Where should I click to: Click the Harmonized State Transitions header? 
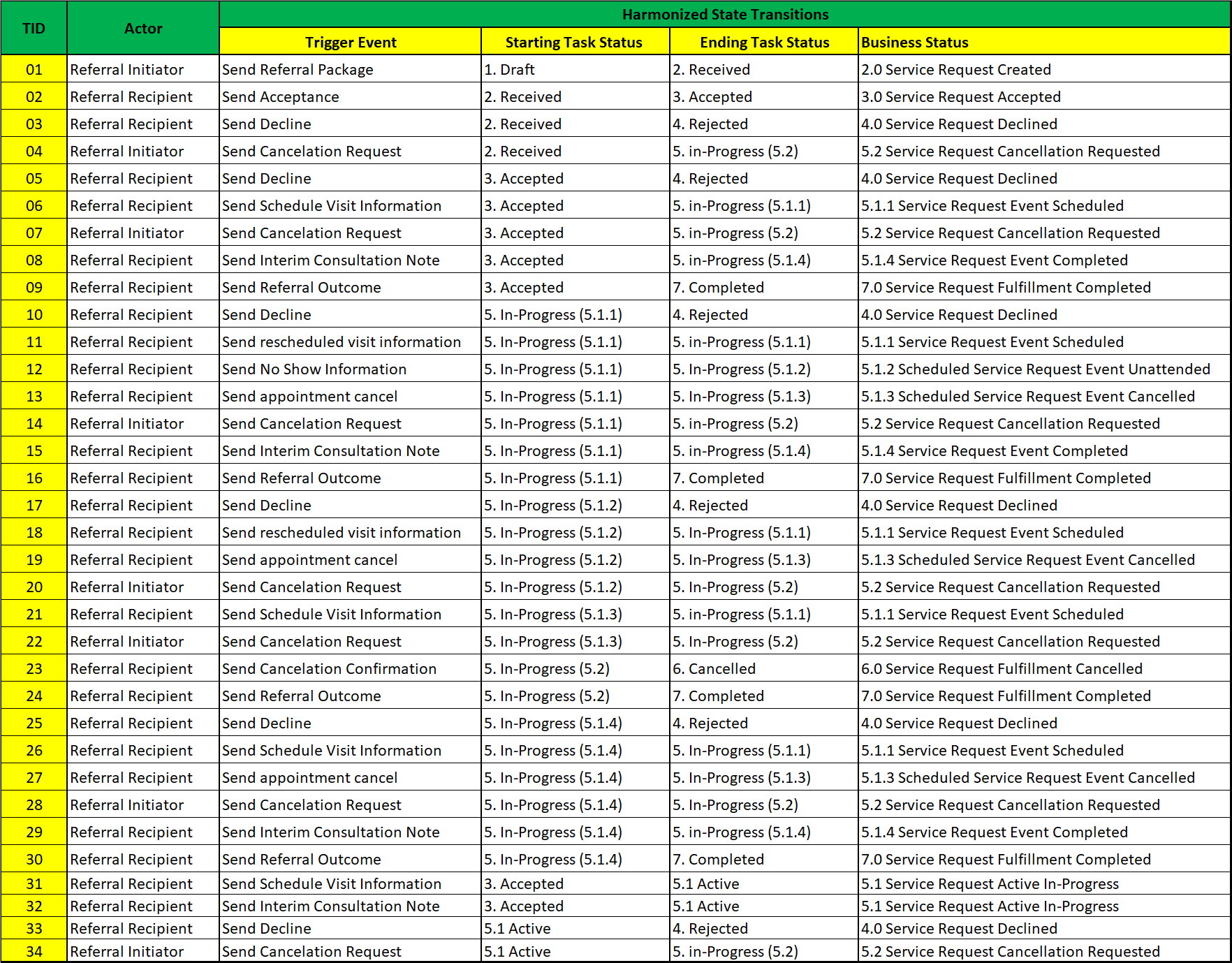(724, 15)
